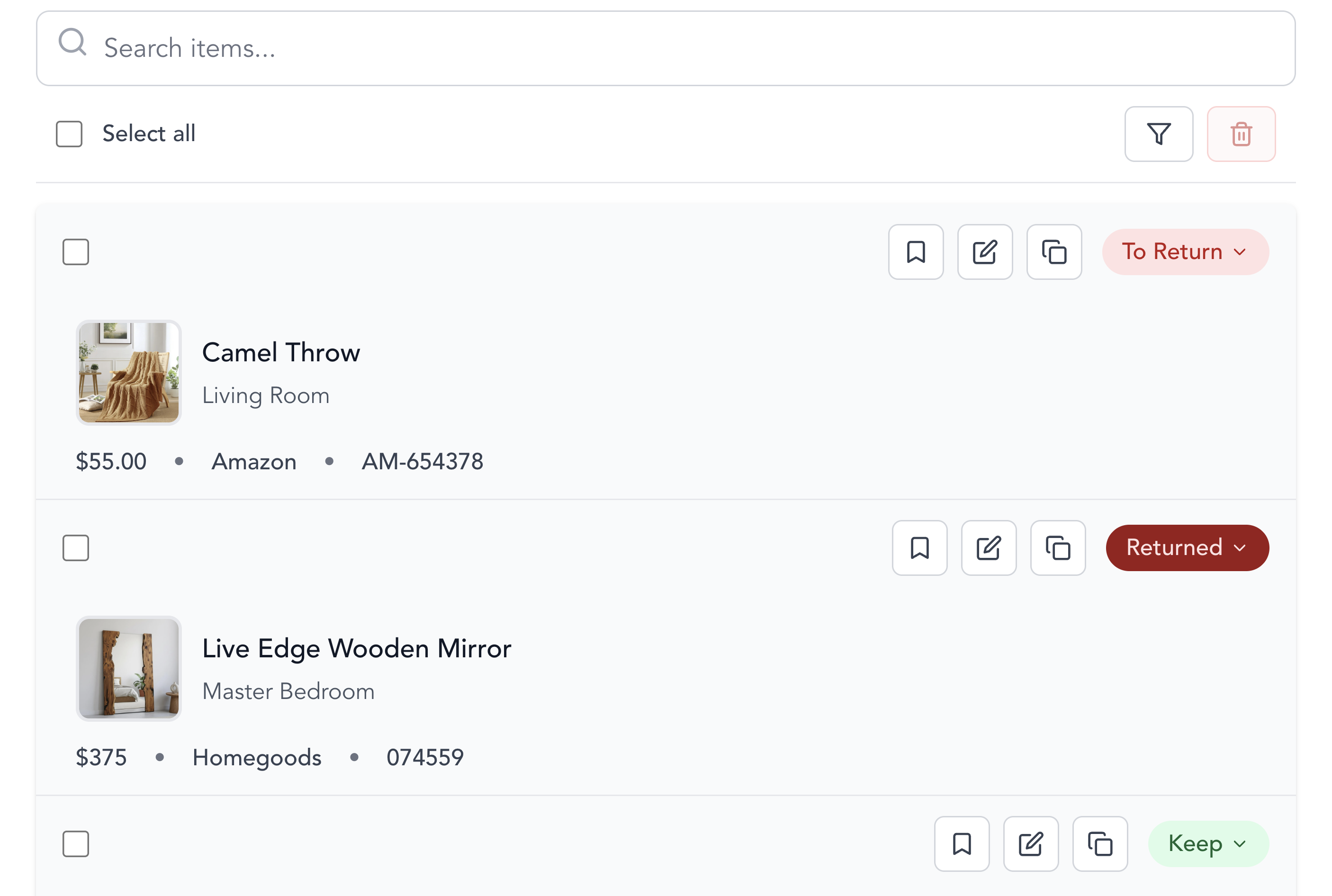The height and width of the screenshot is (896, 1332).
Task: Open the Keep status dropdown
Action: (1208, 843)
